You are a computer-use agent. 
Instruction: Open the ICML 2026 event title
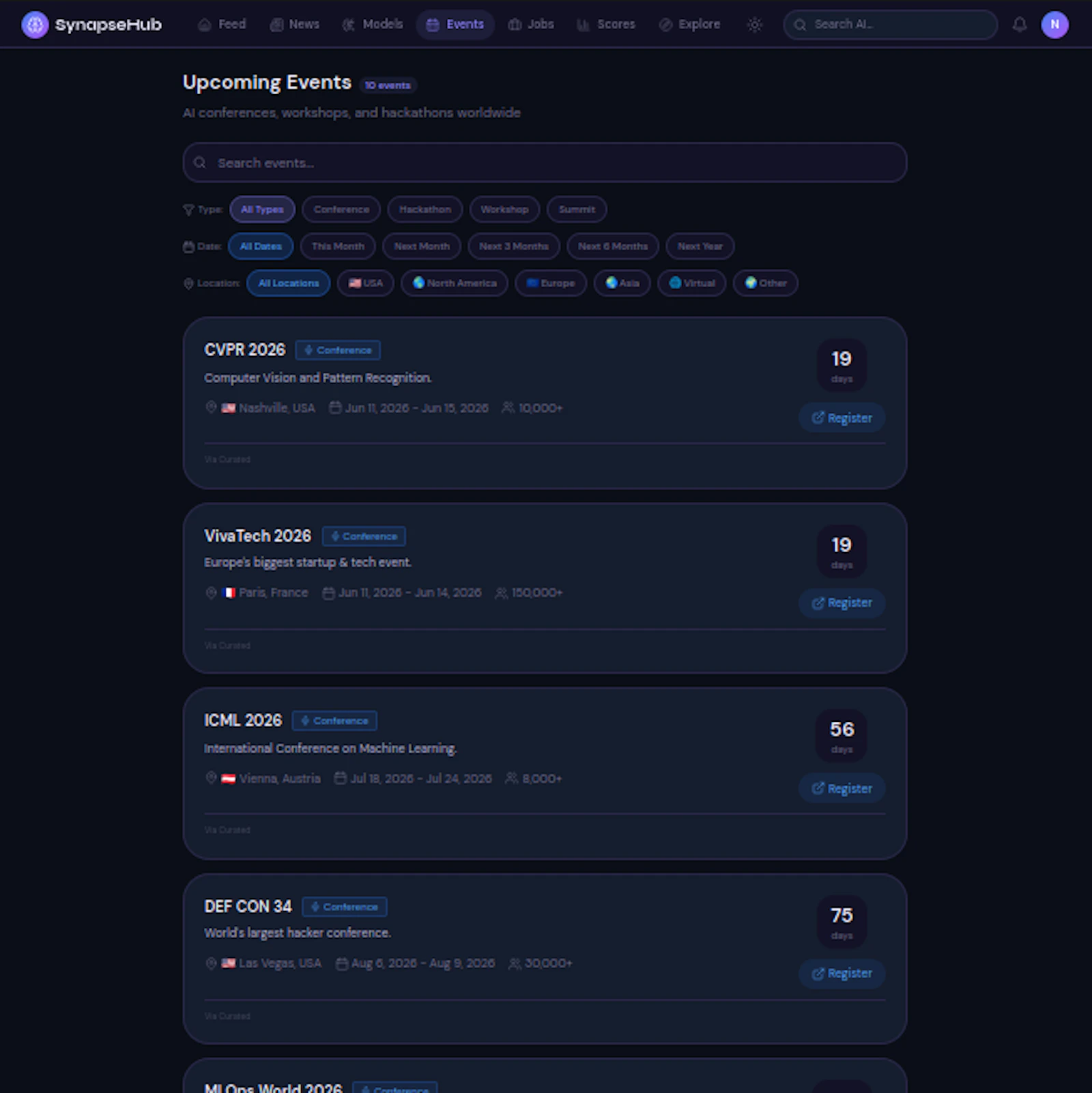243,720
